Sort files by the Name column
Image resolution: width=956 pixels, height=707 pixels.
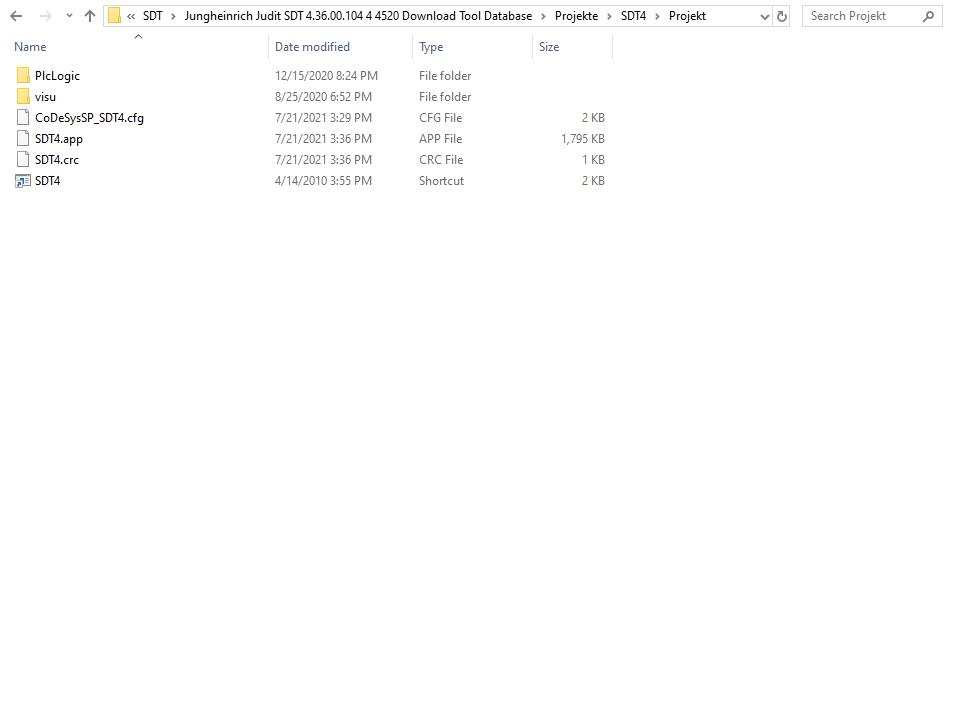[x=30, y=46]
